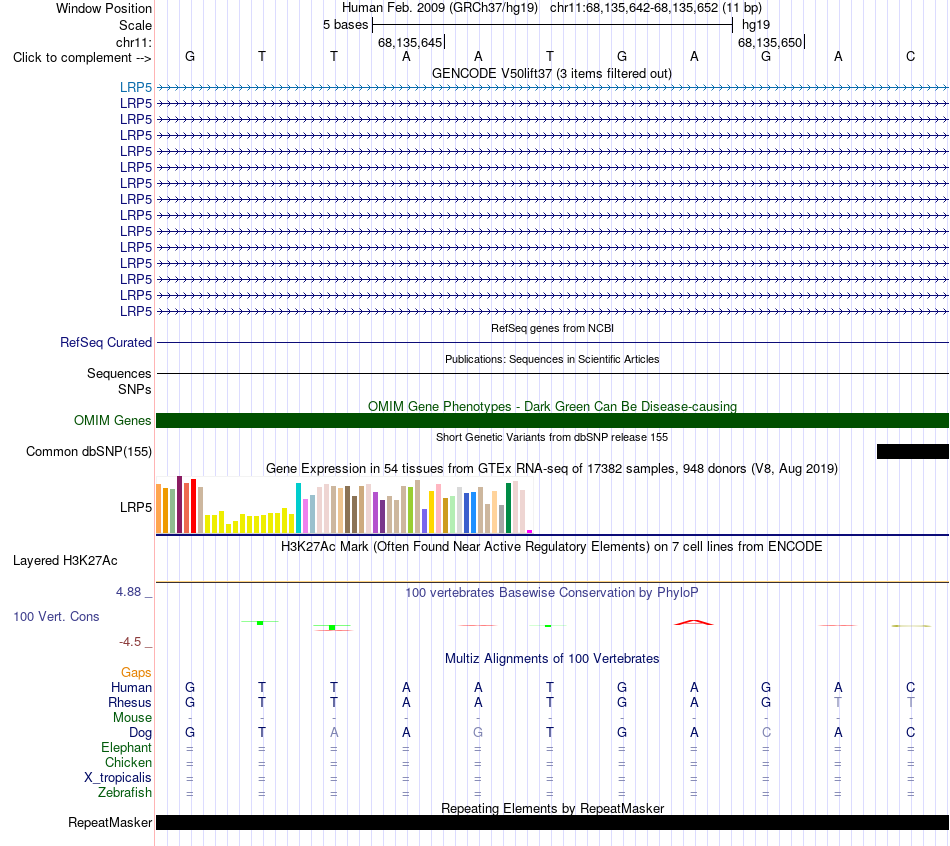
Task: Click the teal bar in the GTEx LRP5 chart
Action: click(x=298, y=508)
